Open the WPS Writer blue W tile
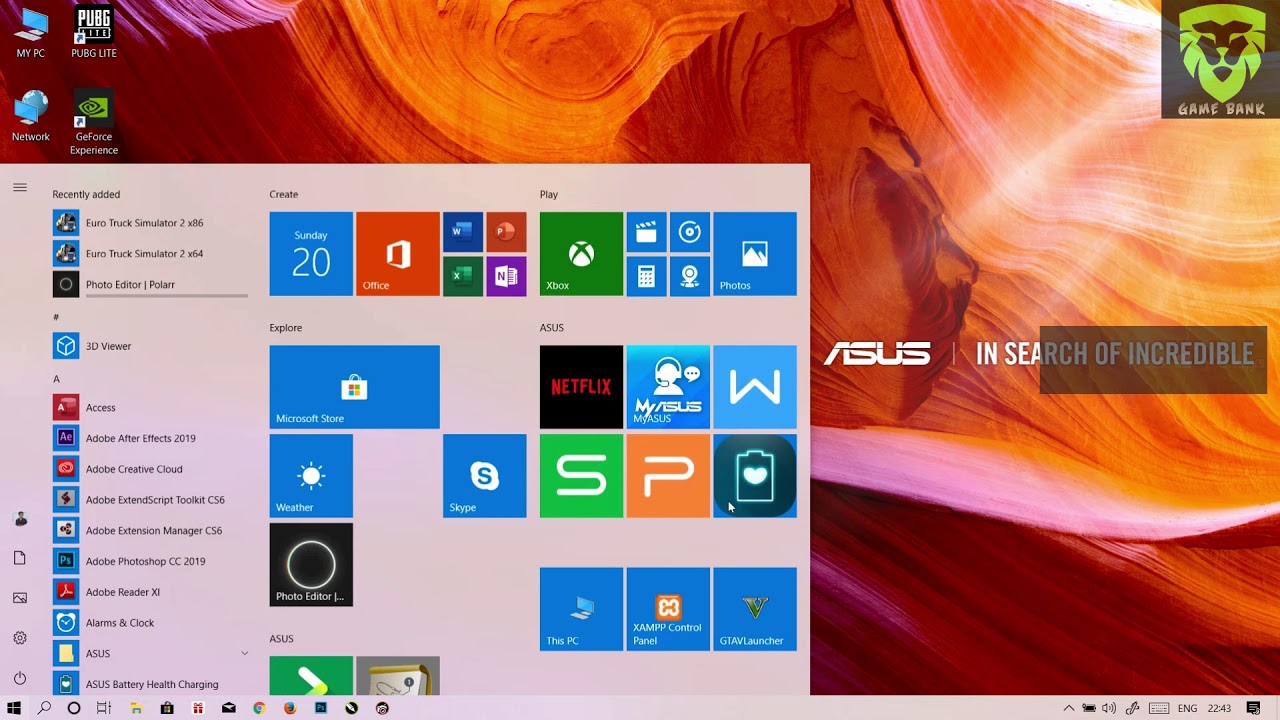The width and height of the screenshot is (1280, 720). tap(755, 387)
